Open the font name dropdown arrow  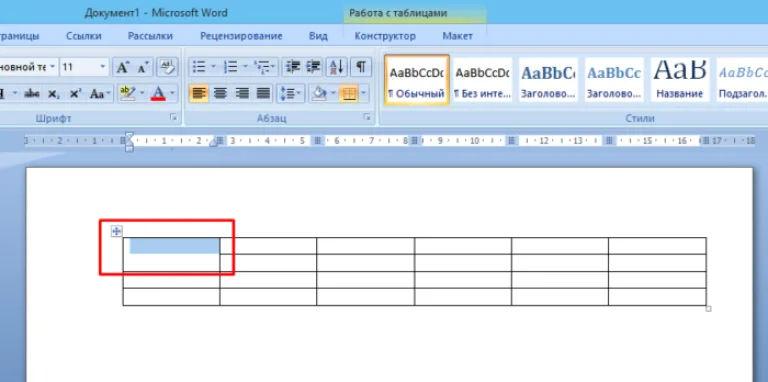coord(52,67)
